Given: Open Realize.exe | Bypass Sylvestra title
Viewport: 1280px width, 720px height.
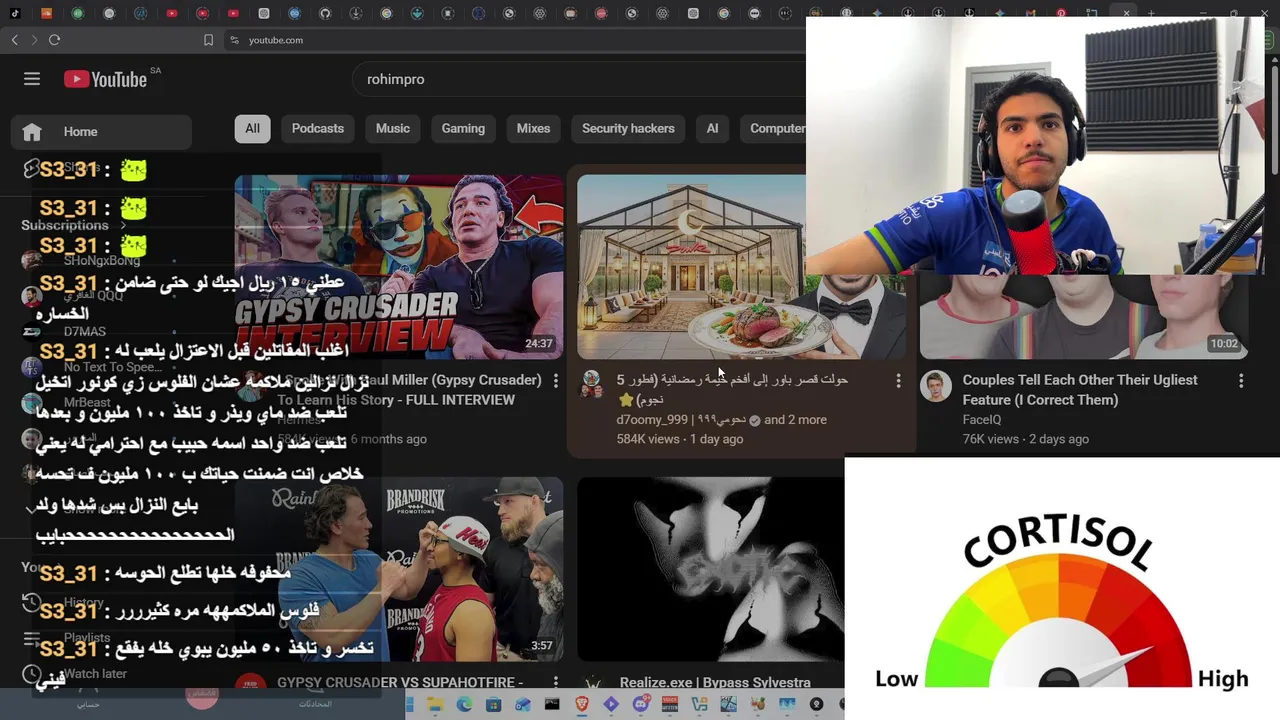Looking at the screenshot, I should (715, 682).
